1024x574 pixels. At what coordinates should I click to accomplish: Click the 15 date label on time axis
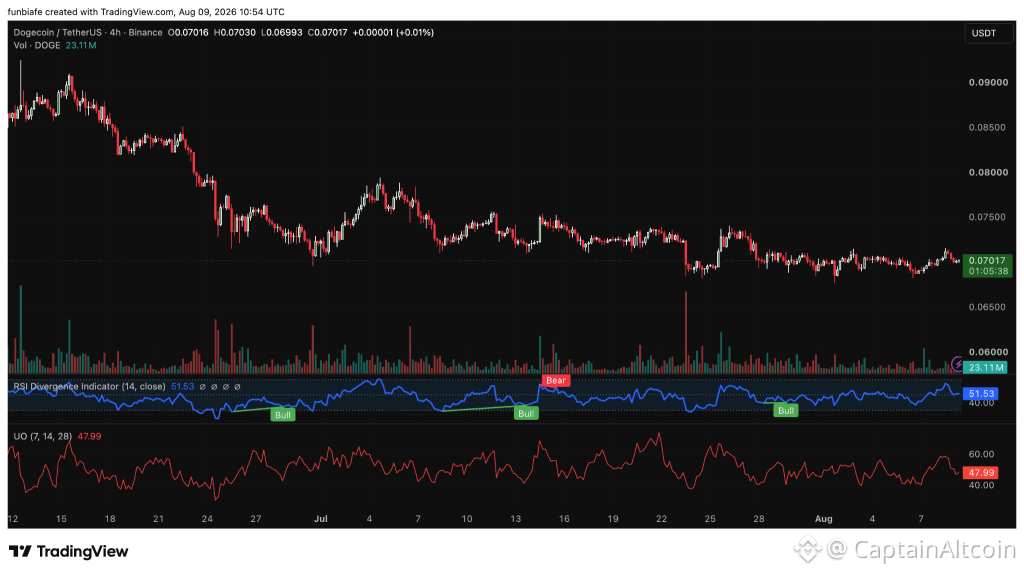61,519
